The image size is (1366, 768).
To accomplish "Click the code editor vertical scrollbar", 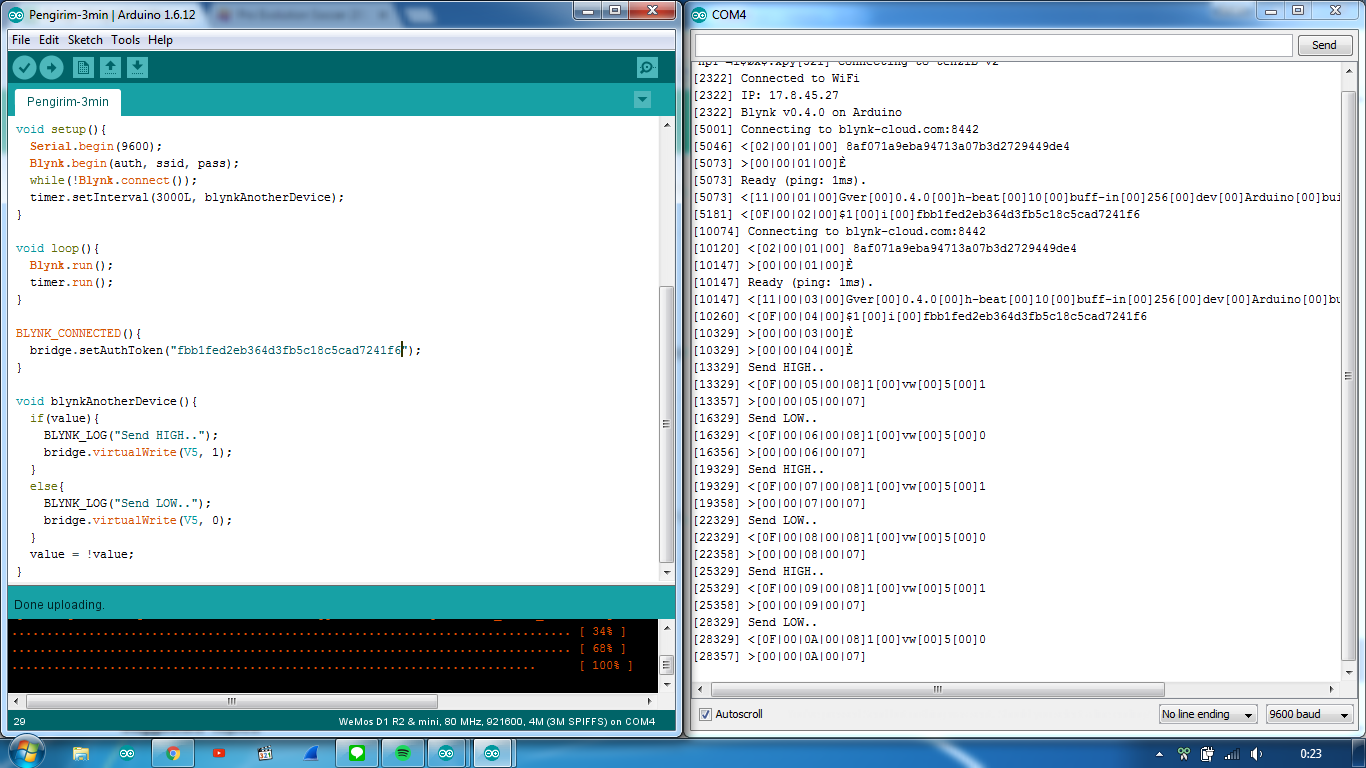I will tap(667, 424).
